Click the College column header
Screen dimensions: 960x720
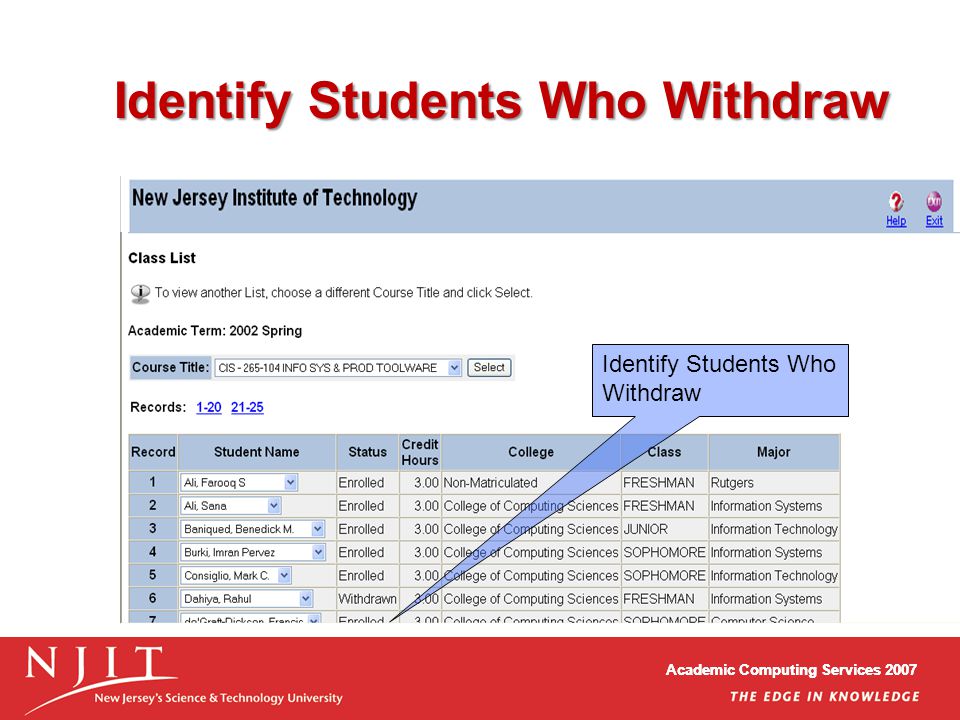(x=531, y=452)
